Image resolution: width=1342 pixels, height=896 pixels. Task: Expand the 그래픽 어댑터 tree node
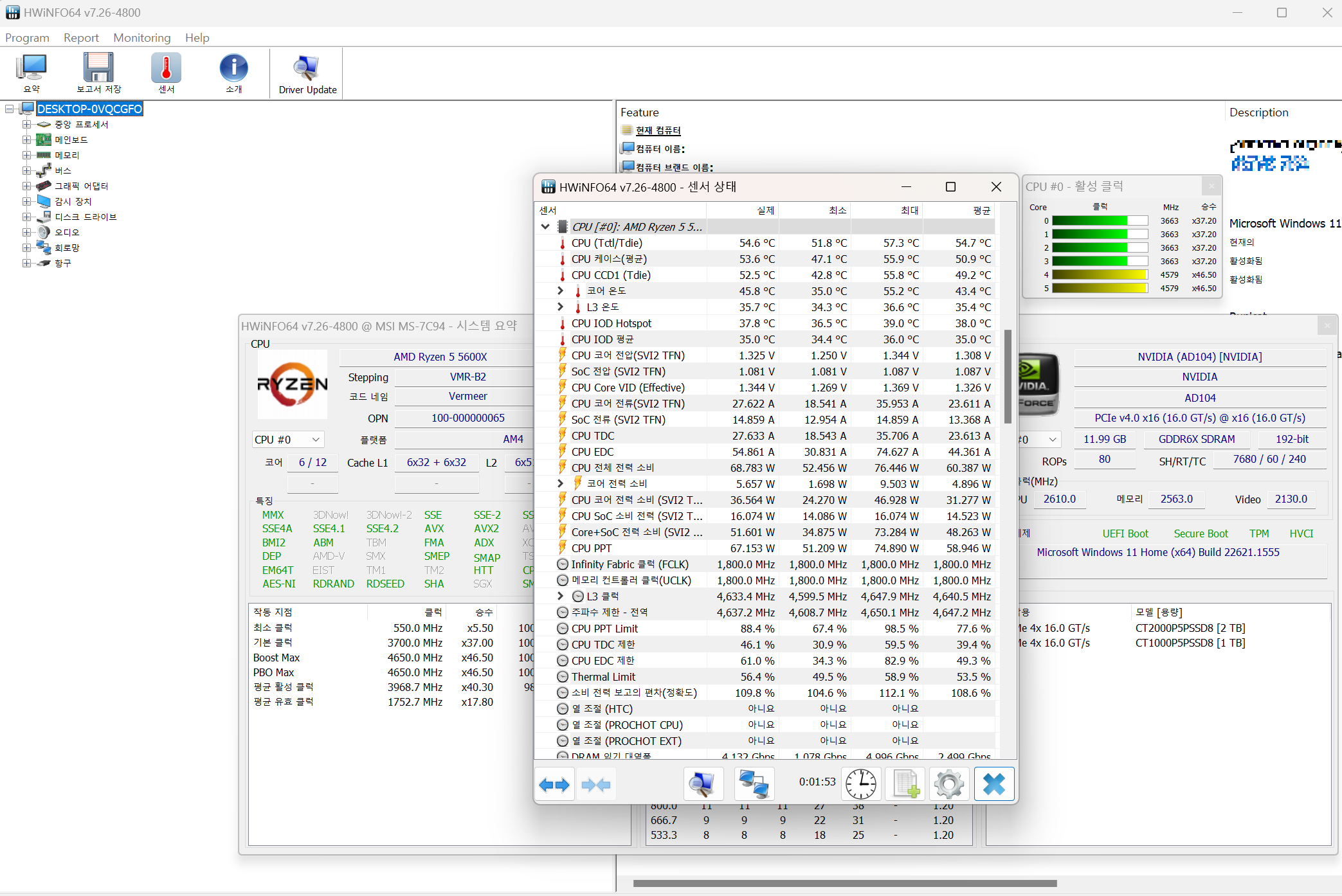(x=26, y=186)
